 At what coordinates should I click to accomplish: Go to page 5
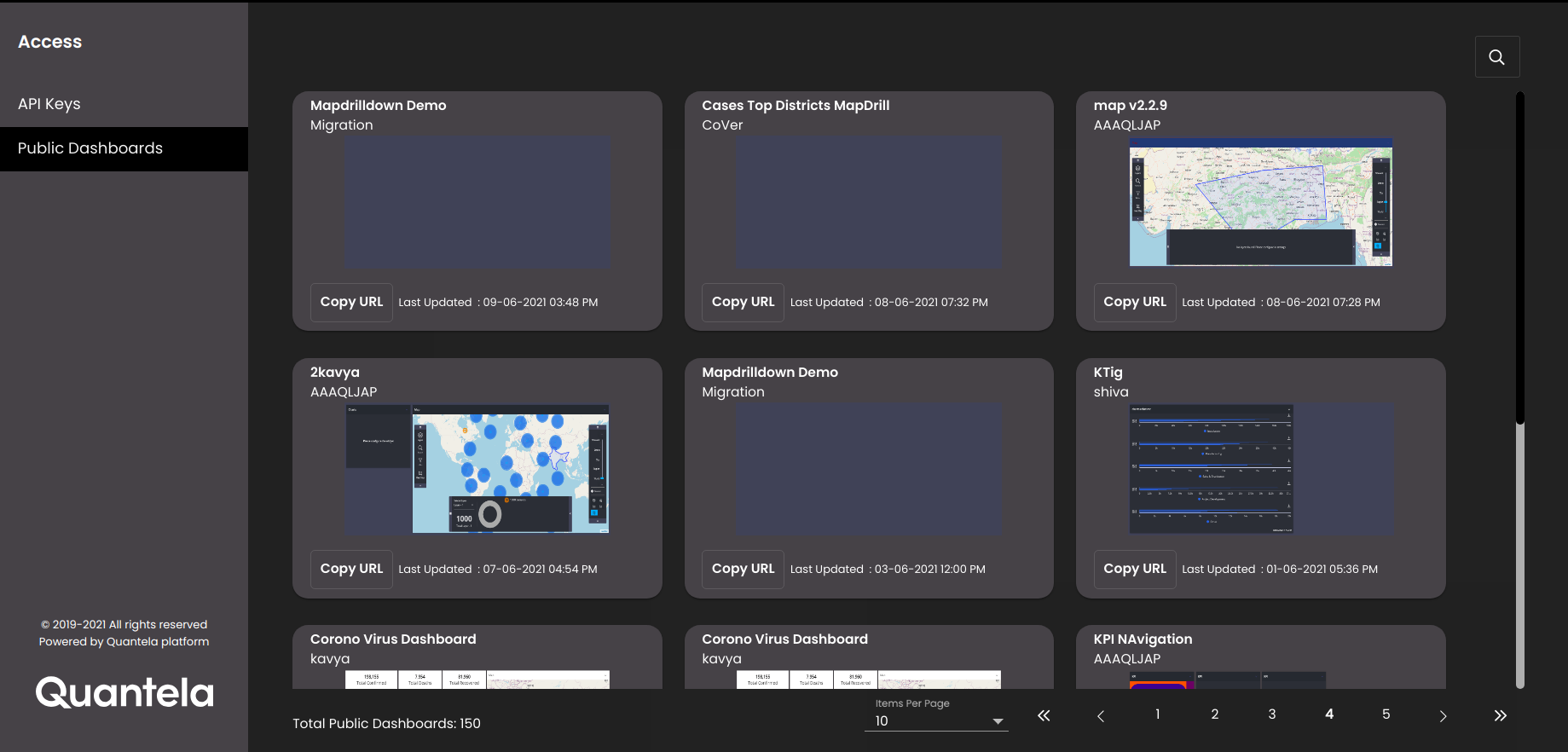click(1386, 714)
